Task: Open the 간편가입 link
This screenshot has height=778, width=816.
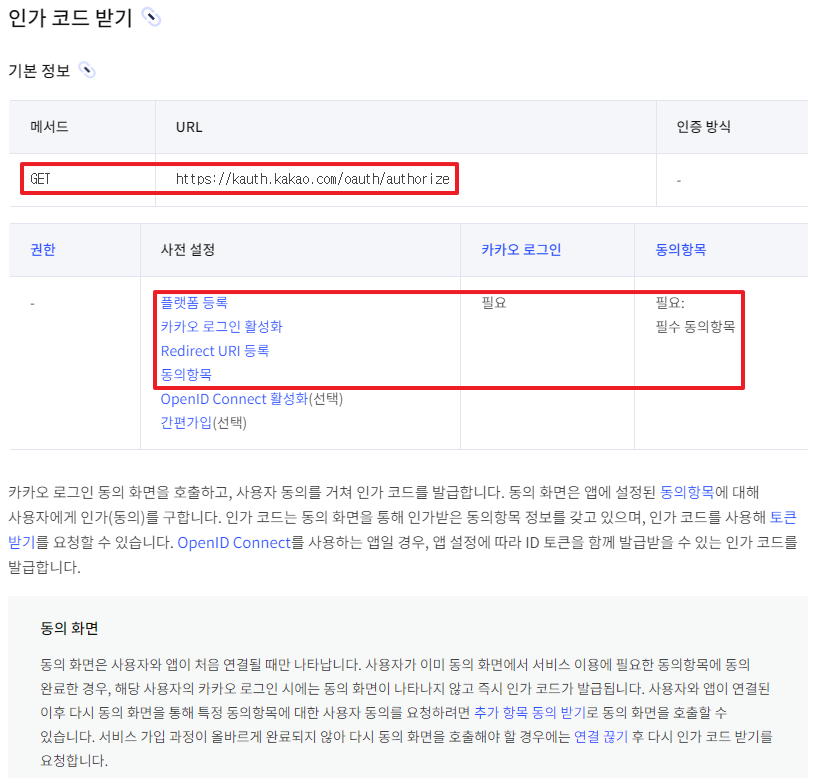Action: [x=186, y=423]
